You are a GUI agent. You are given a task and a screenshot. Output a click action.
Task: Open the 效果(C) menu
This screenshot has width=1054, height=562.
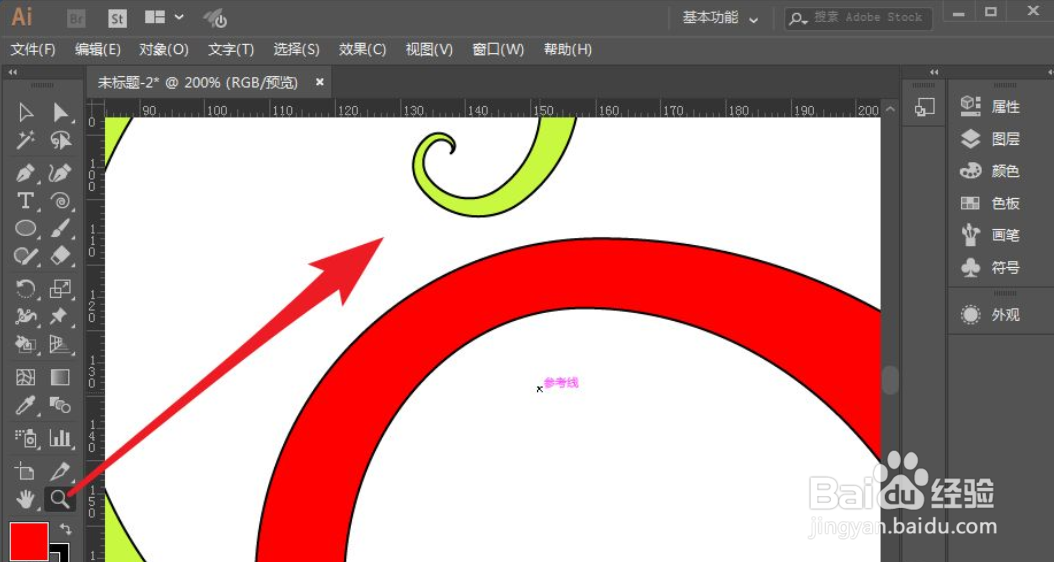tap(362, 50)
